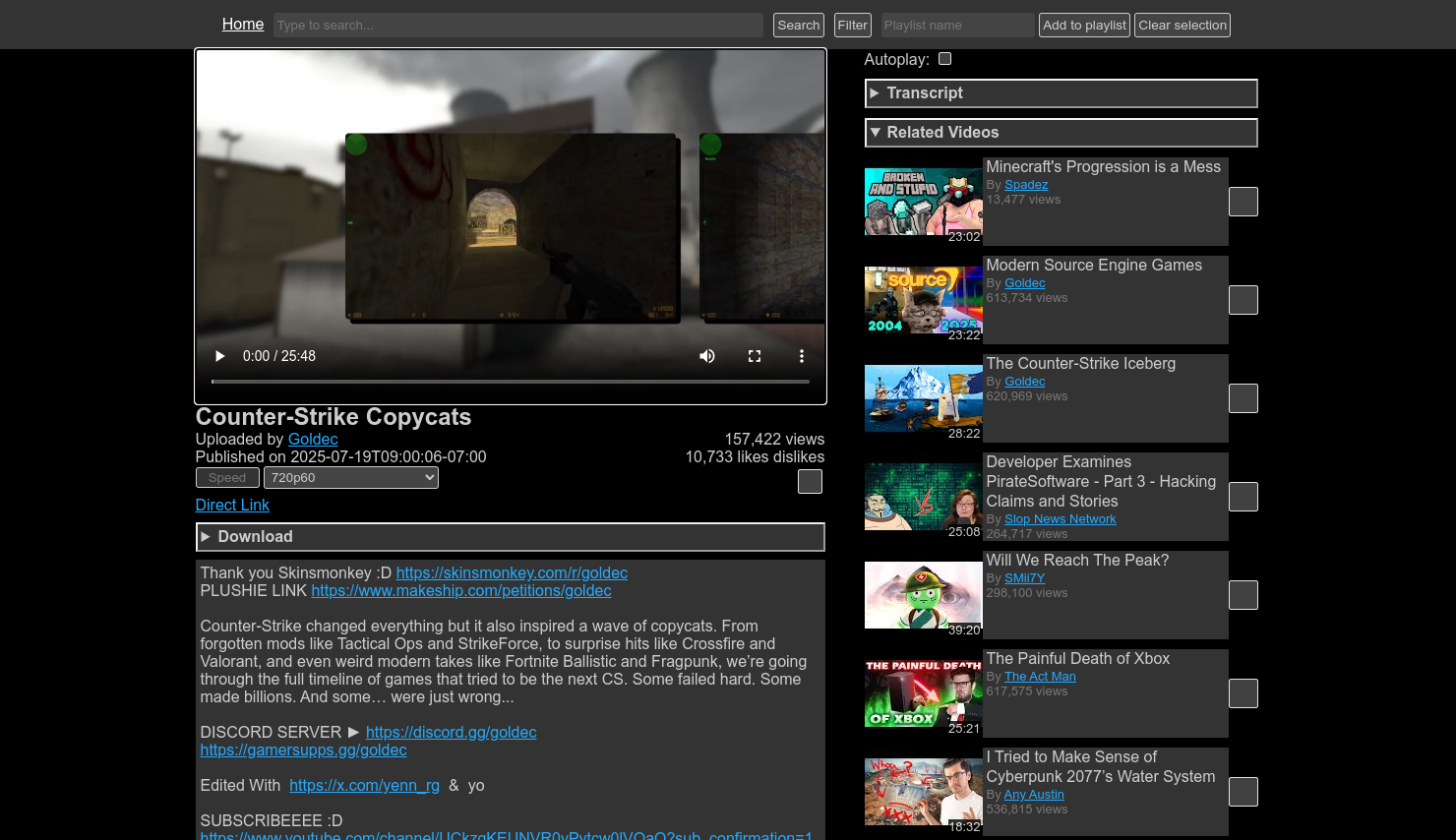Open Minecraft's Progression is a Mess thumbnail
The width and height of the screenshot is (1456, 840).
point(924,202)
